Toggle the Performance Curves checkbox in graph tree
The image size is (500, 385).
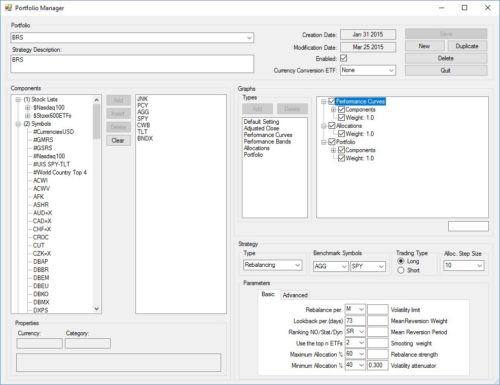(x=331, y=101)
